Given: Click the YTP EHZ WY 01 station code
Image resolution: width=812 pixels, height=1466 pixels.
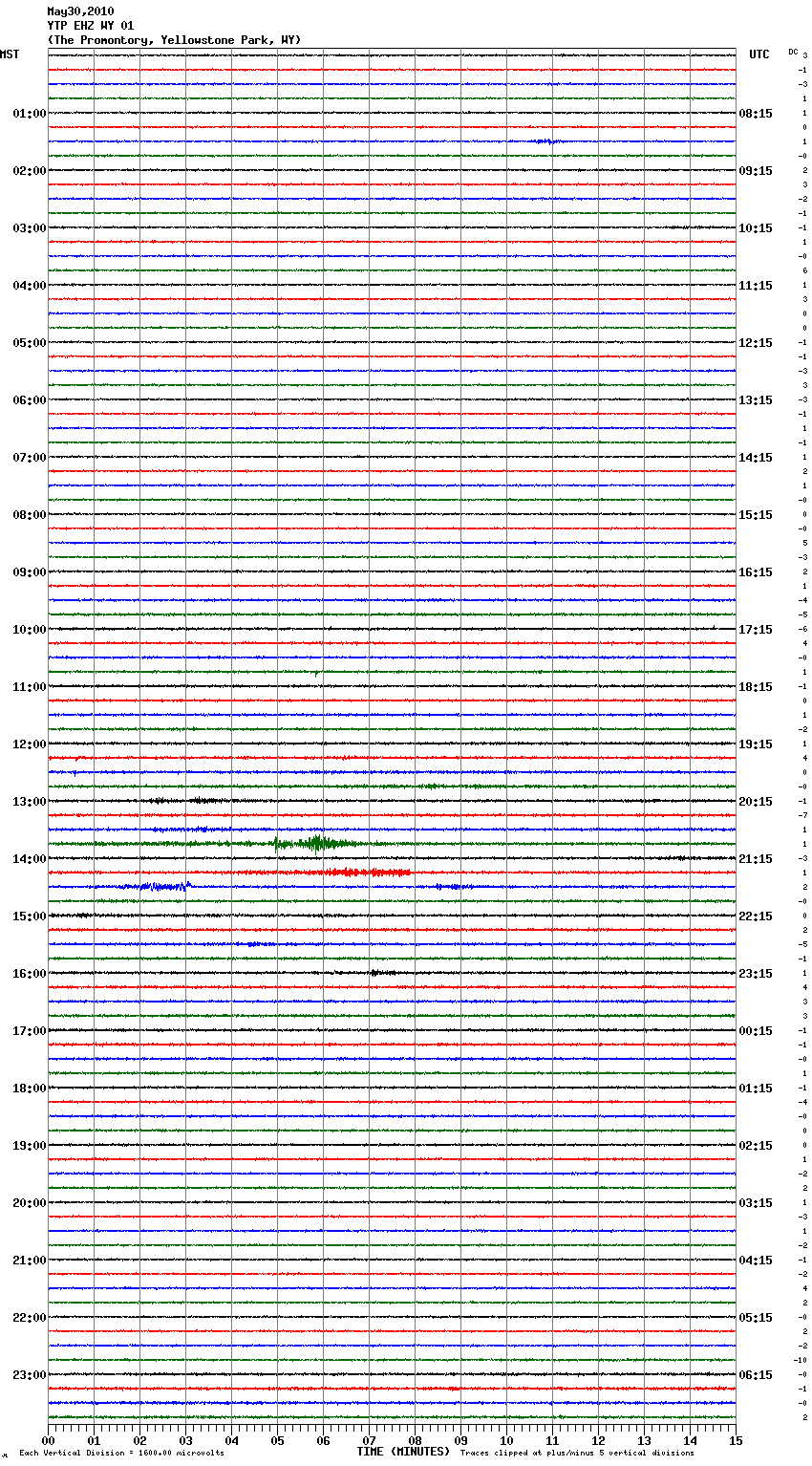Looking at the screenshot, I should 91,26.
